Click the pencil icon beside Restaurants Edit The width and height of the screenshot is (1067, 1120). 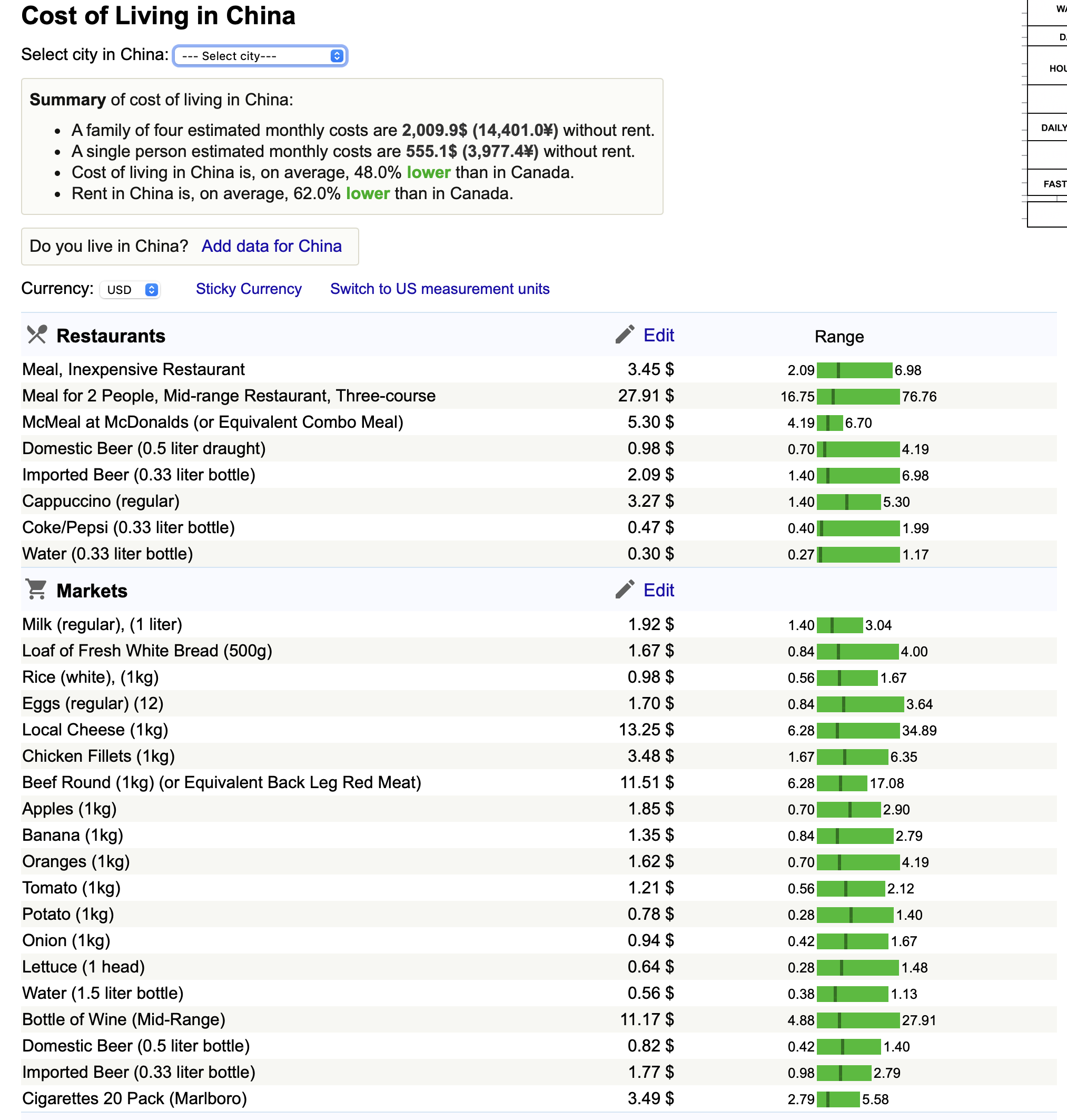click(x=625, y=335)
